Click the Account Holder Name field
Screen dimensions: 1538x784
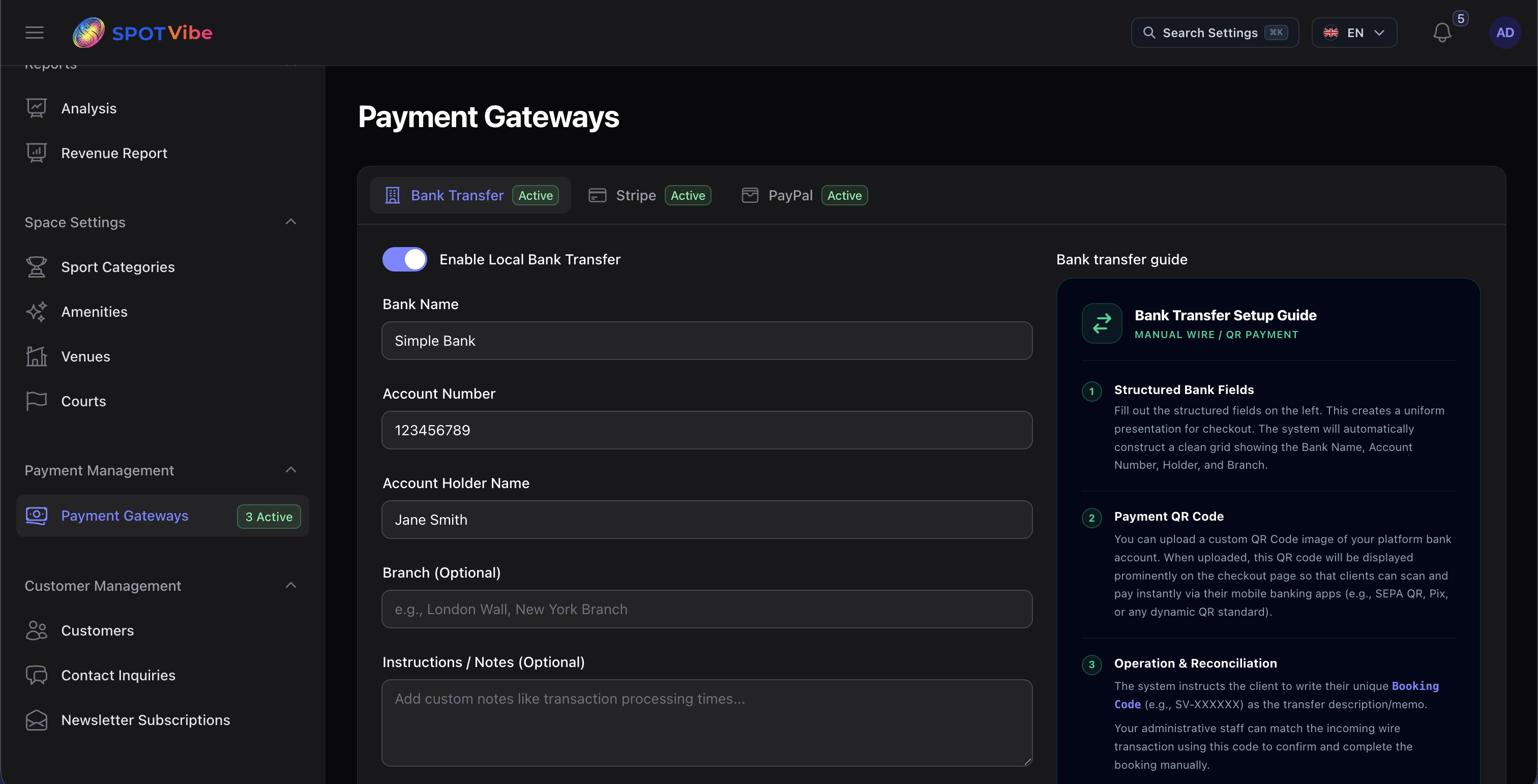[x=707, y=520]
